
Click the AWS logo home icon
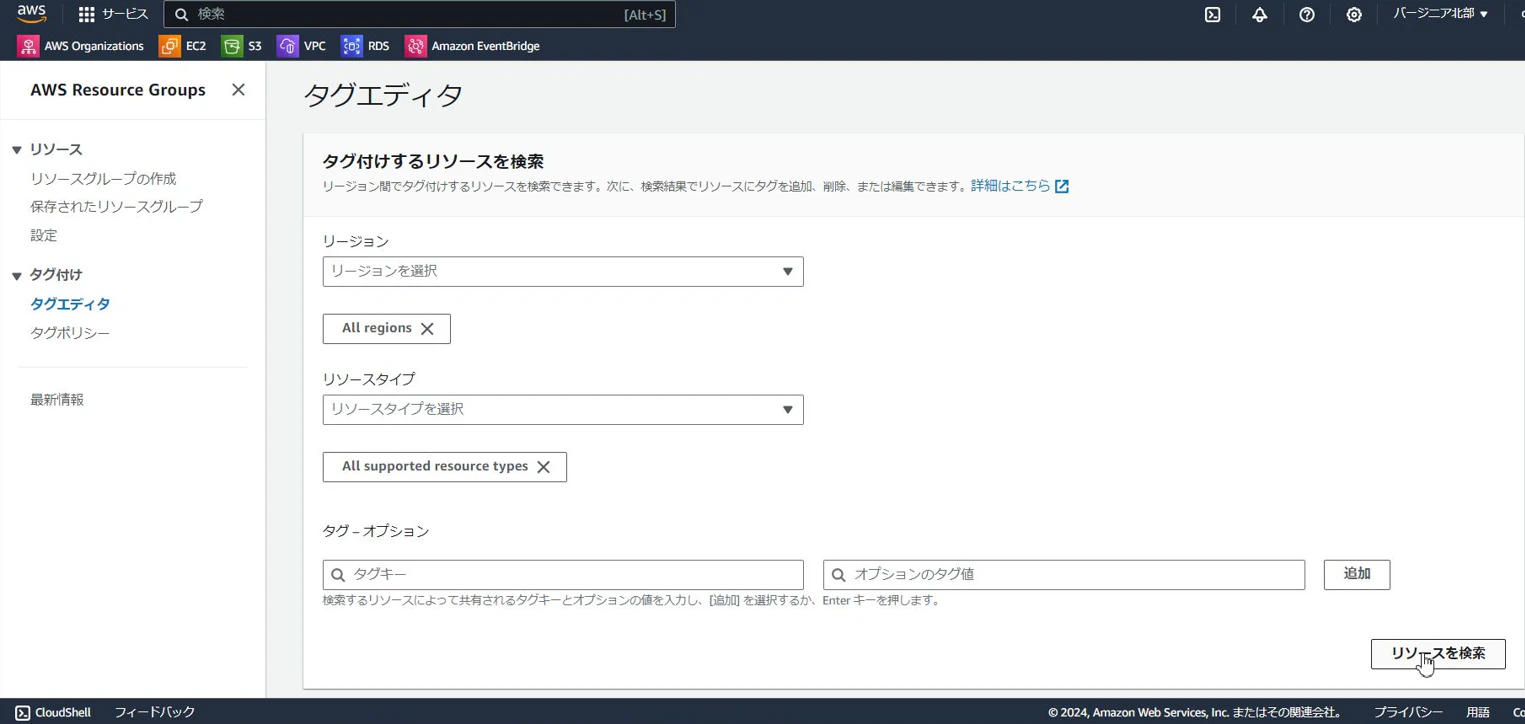coord(31,14)
